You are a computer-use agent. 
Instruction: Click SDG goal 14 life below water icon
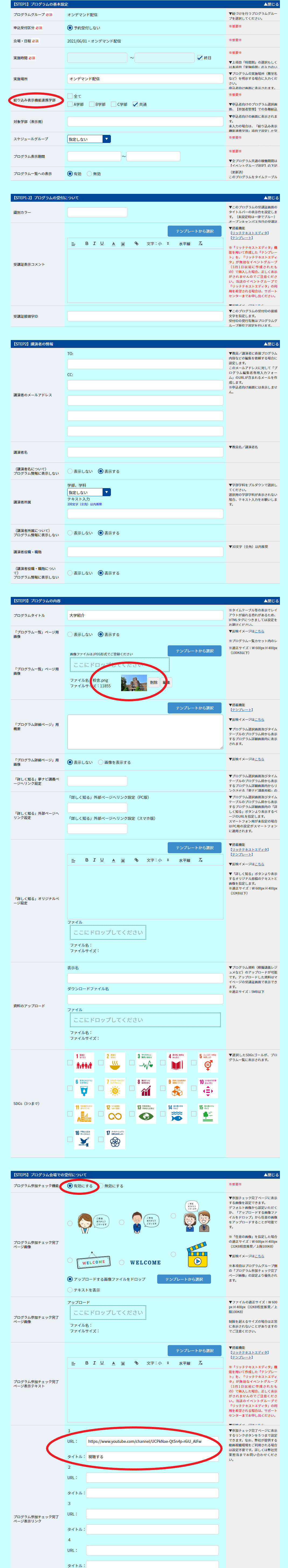[x=177, y=1114]
